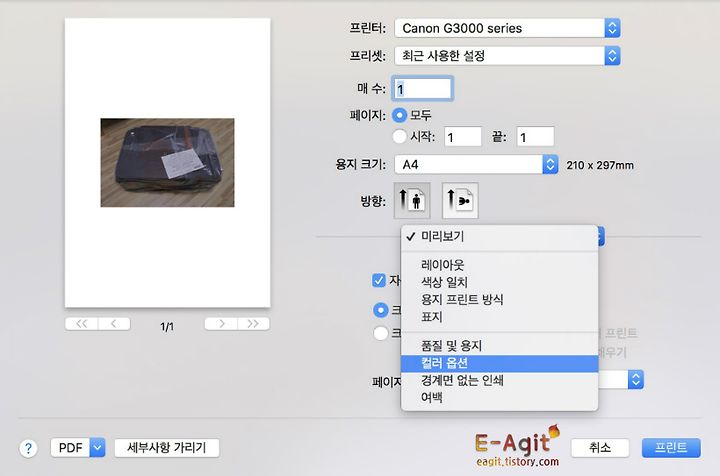720x476 pixels.
Task: Go to last preview page
Action: pos(253,324)
